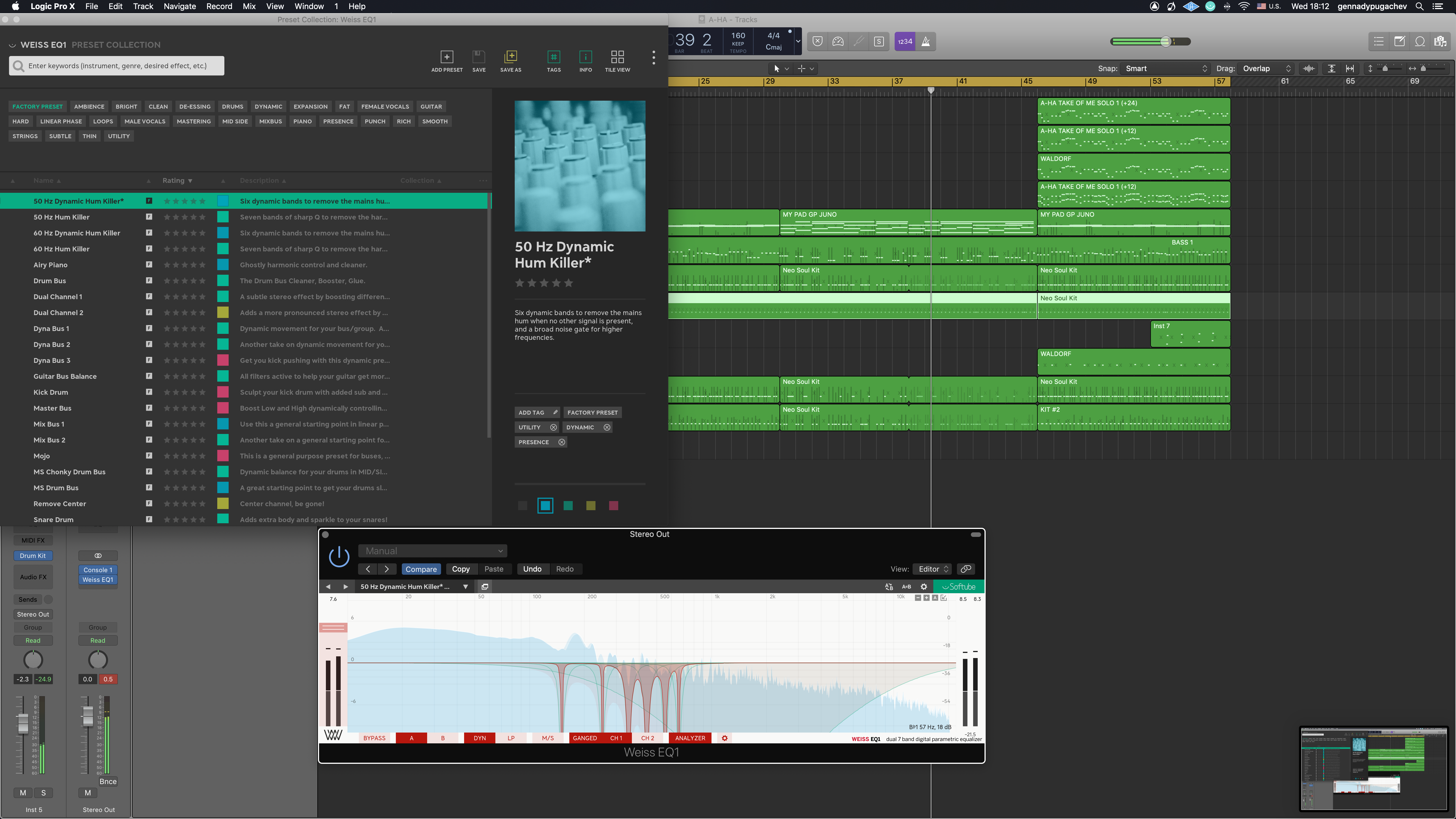The image size is (1456, 819).
Task: Open the Drag Overlap dropdown
Action: tap(1266, 68)
